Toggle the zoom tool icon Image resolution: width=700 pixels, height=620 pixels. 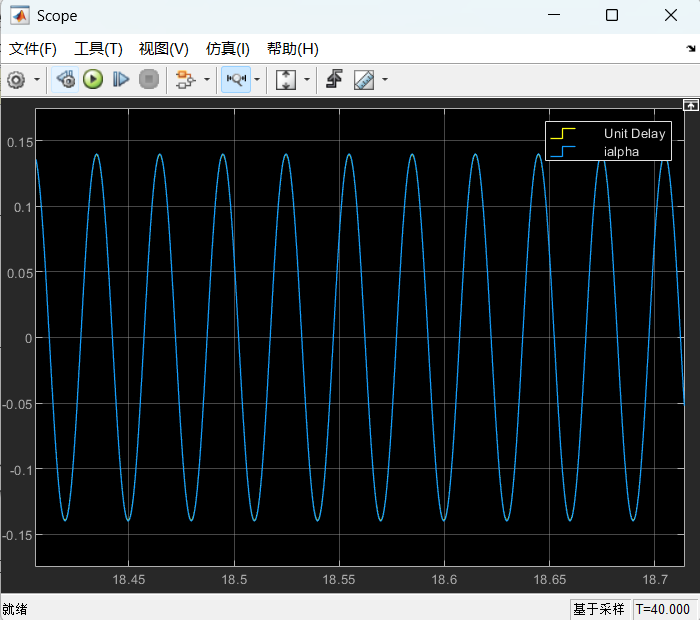pyautogui.click(x=236, y=79)
